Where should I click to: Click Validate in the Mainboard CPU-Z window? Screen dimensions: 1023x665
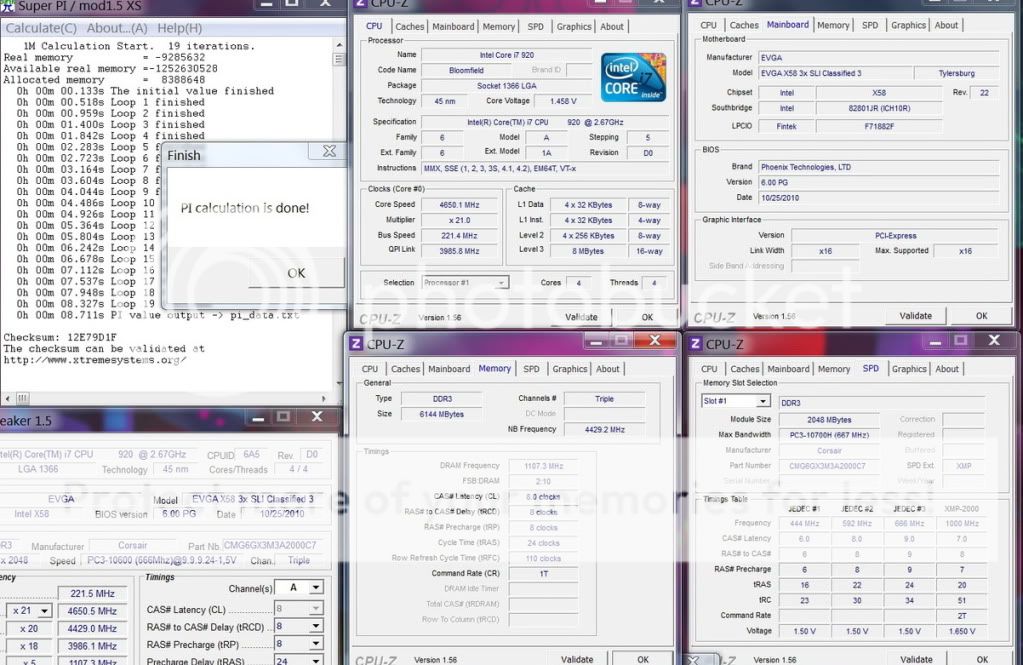915,316
